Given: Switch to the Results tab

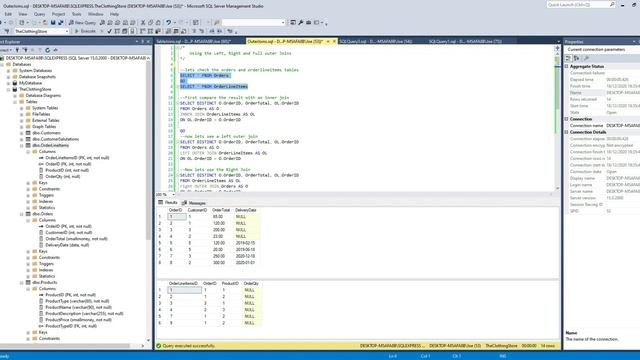Looking at the screenshot, I should [168, 202].
